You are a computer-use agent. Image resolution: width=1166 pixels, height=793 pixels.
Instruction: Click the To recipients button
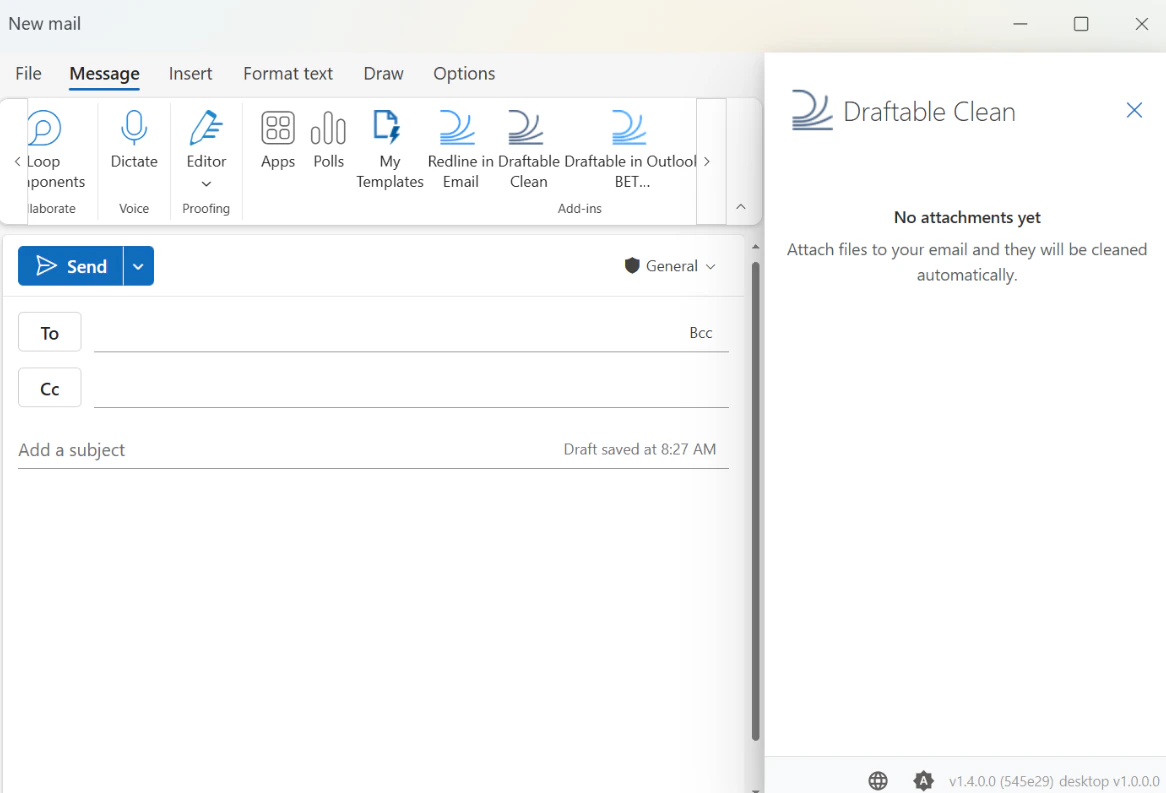point(50,333)
